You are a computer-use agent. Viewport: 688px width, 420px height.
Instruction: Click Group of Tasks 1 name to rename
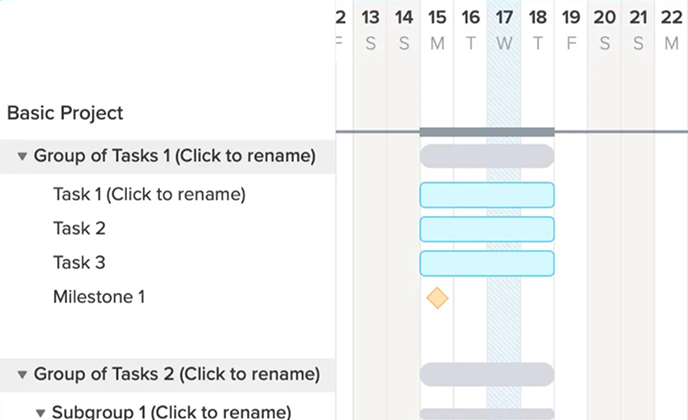pyautogui.click(x=175, y=156)
